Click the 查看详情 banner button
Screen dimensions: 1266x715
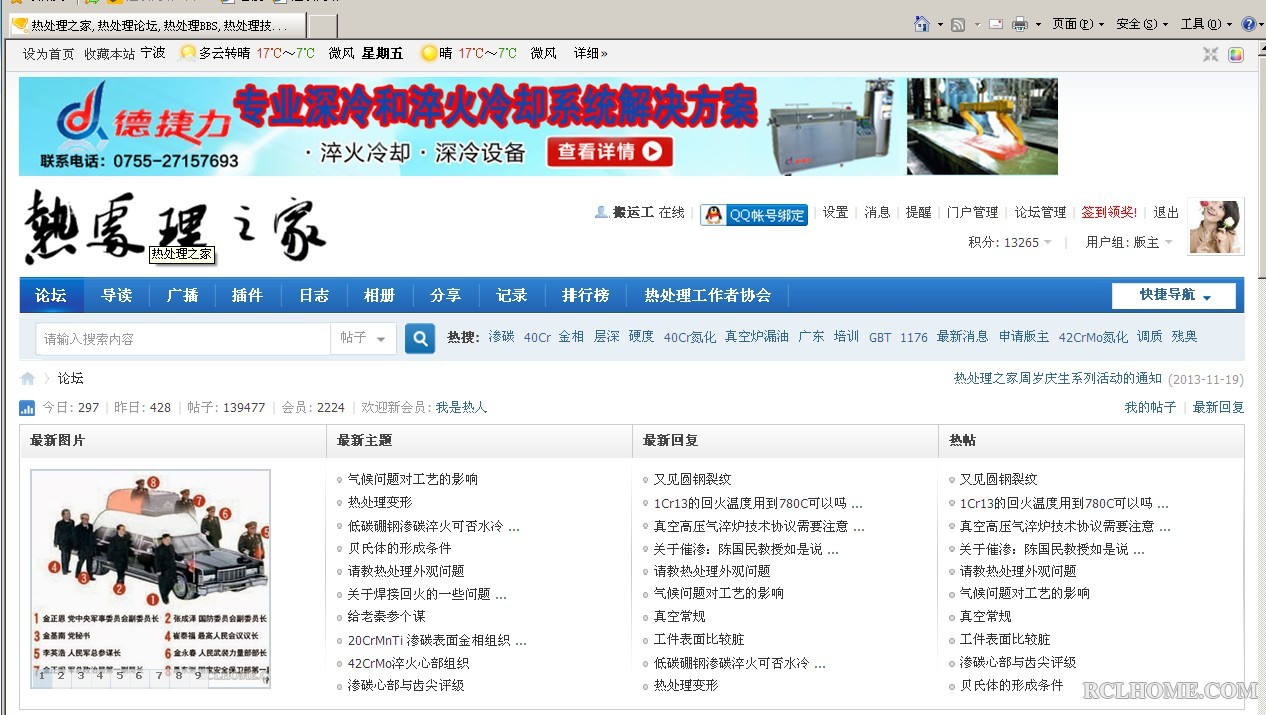[x=609, y=152]
